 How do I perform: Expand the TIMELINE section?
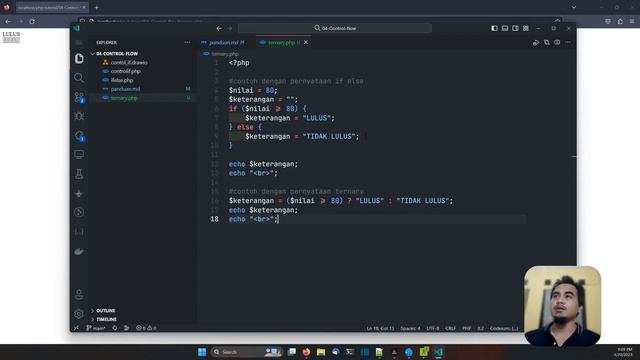pyautogui.click(x=106, y=320)
